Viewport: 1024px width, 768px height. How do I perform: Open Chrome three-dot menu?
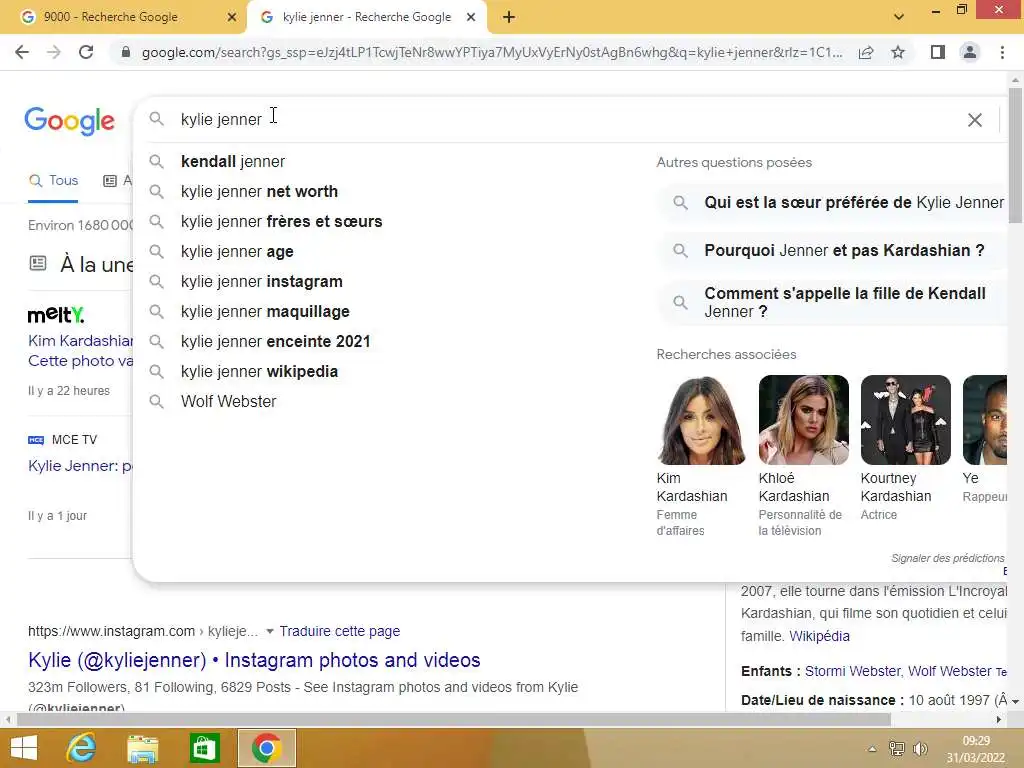[x=1002, y=52]
